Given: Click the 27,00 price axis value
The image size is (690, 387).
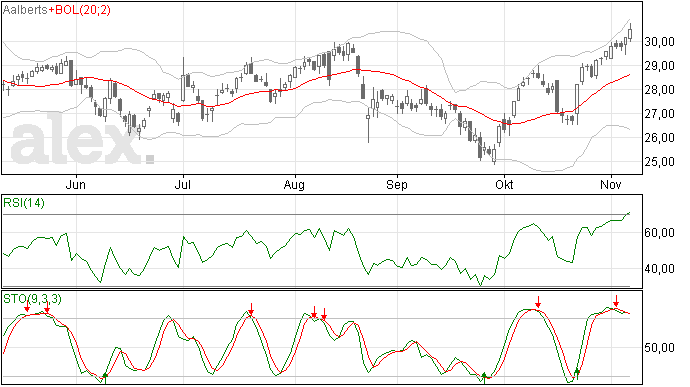Looking at the screenshot, I should pos(659,114).
